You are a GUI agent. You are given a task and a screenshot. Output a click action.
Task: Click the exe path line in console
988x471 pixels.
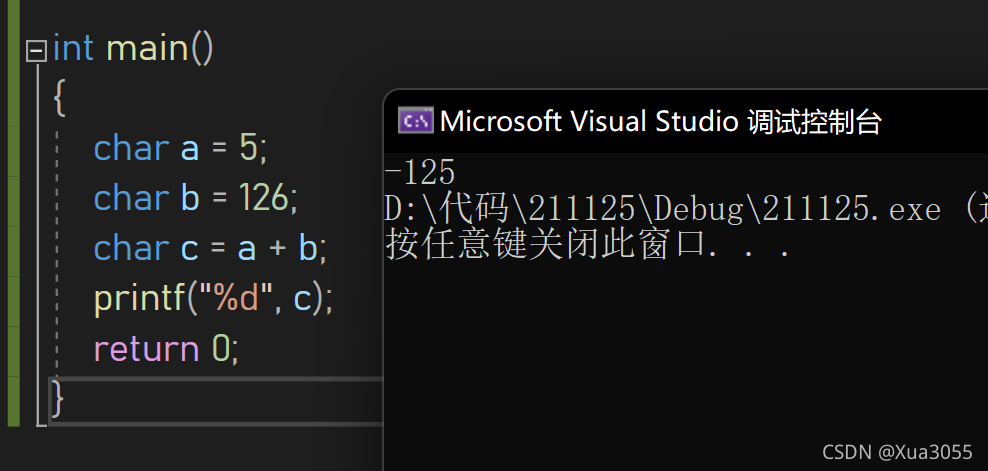pyautogui.click(x=686, y=209)
